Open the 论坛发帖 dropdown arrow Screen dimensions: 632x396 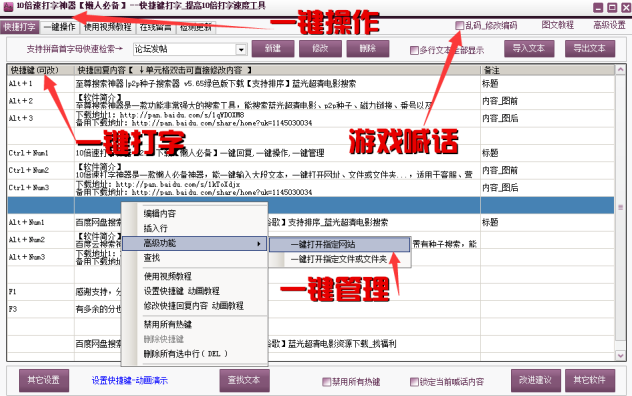(241, 49)
